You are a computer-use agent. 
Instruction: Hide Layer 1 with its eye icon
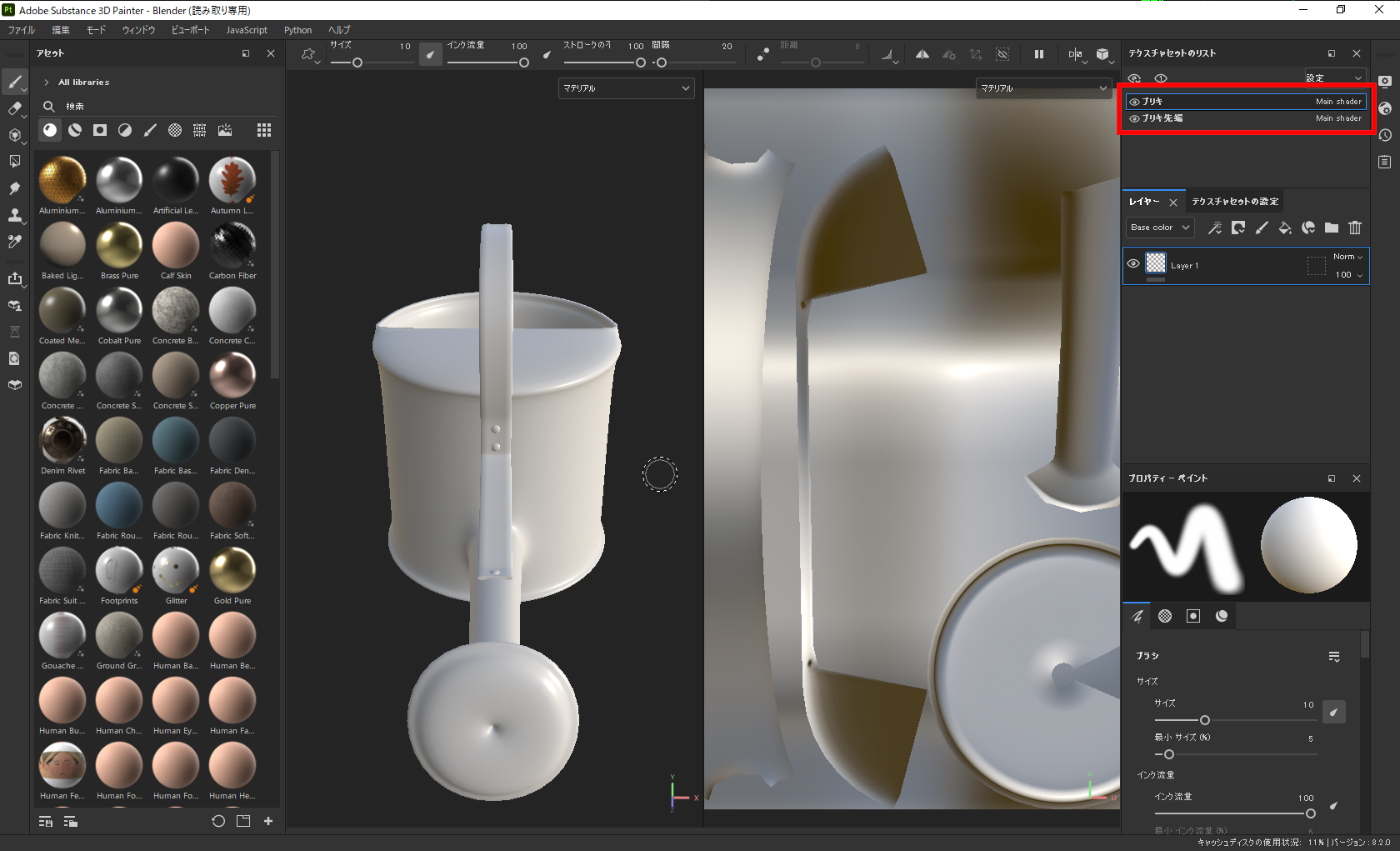click(1133, 263)
